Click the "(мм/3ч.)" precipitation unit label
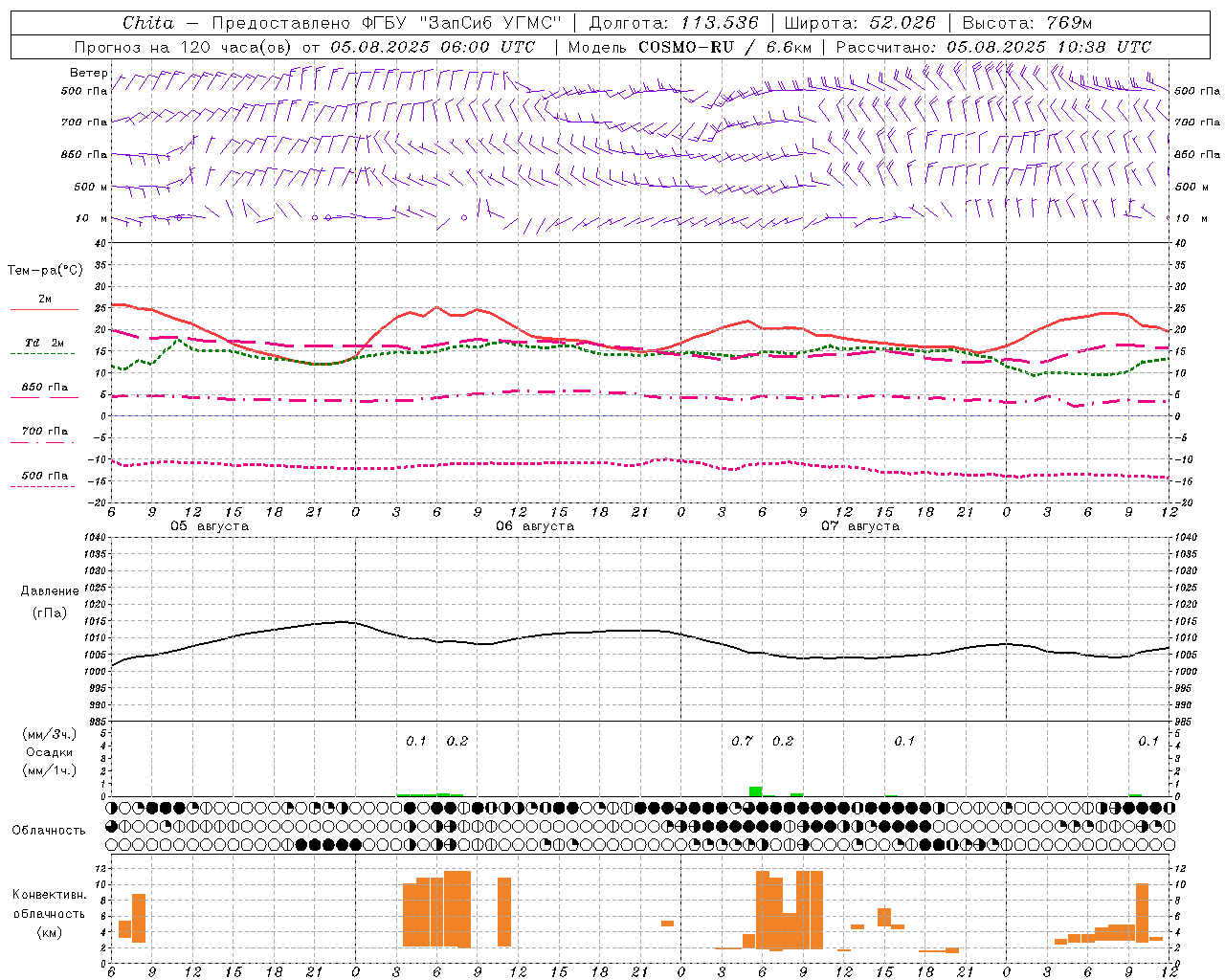The width and height of the screenshot is (1225, 980). pyautogui.click(x=50, y=734)
